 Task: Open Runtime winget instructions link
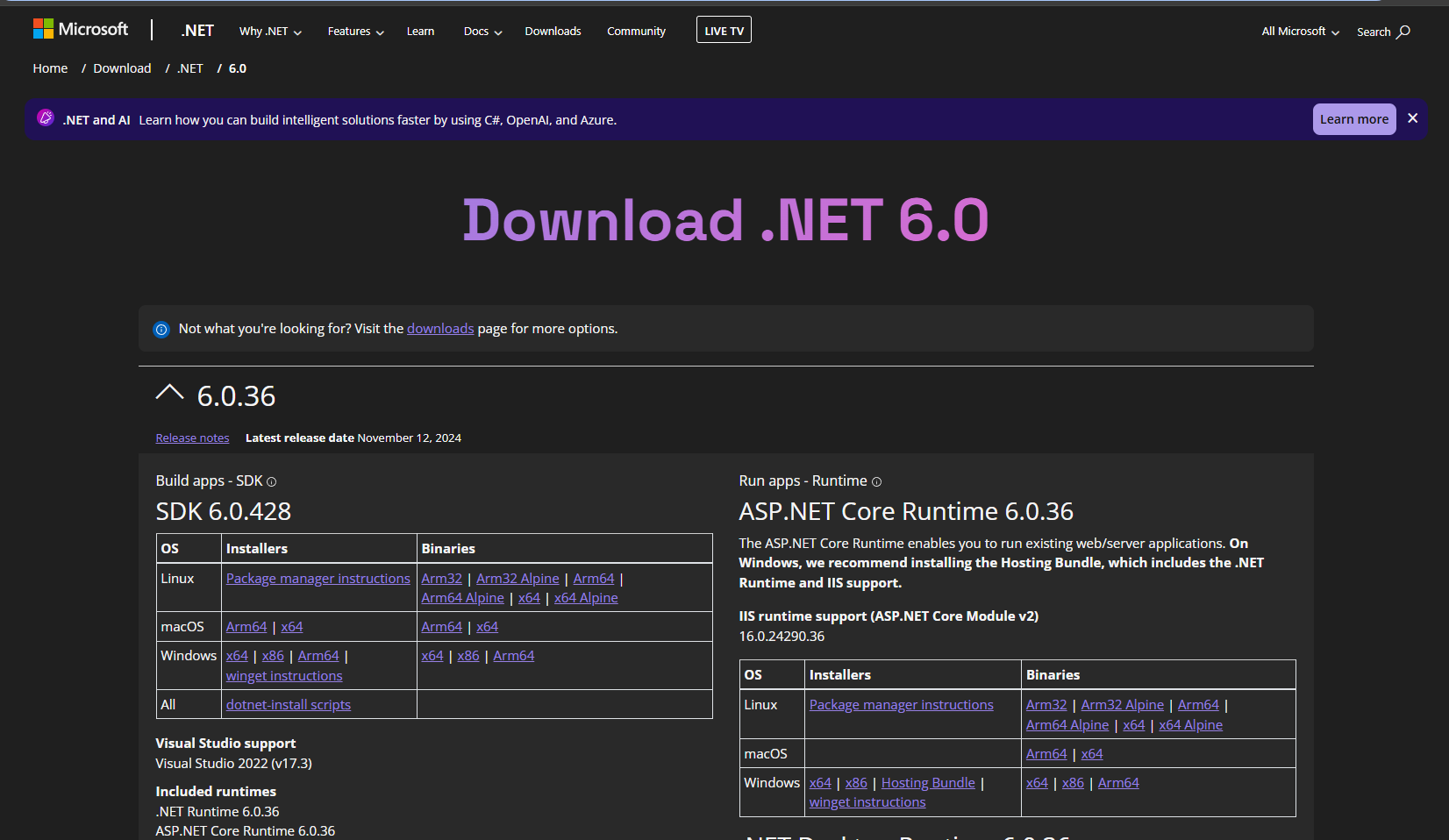click(x=867, y=802)
